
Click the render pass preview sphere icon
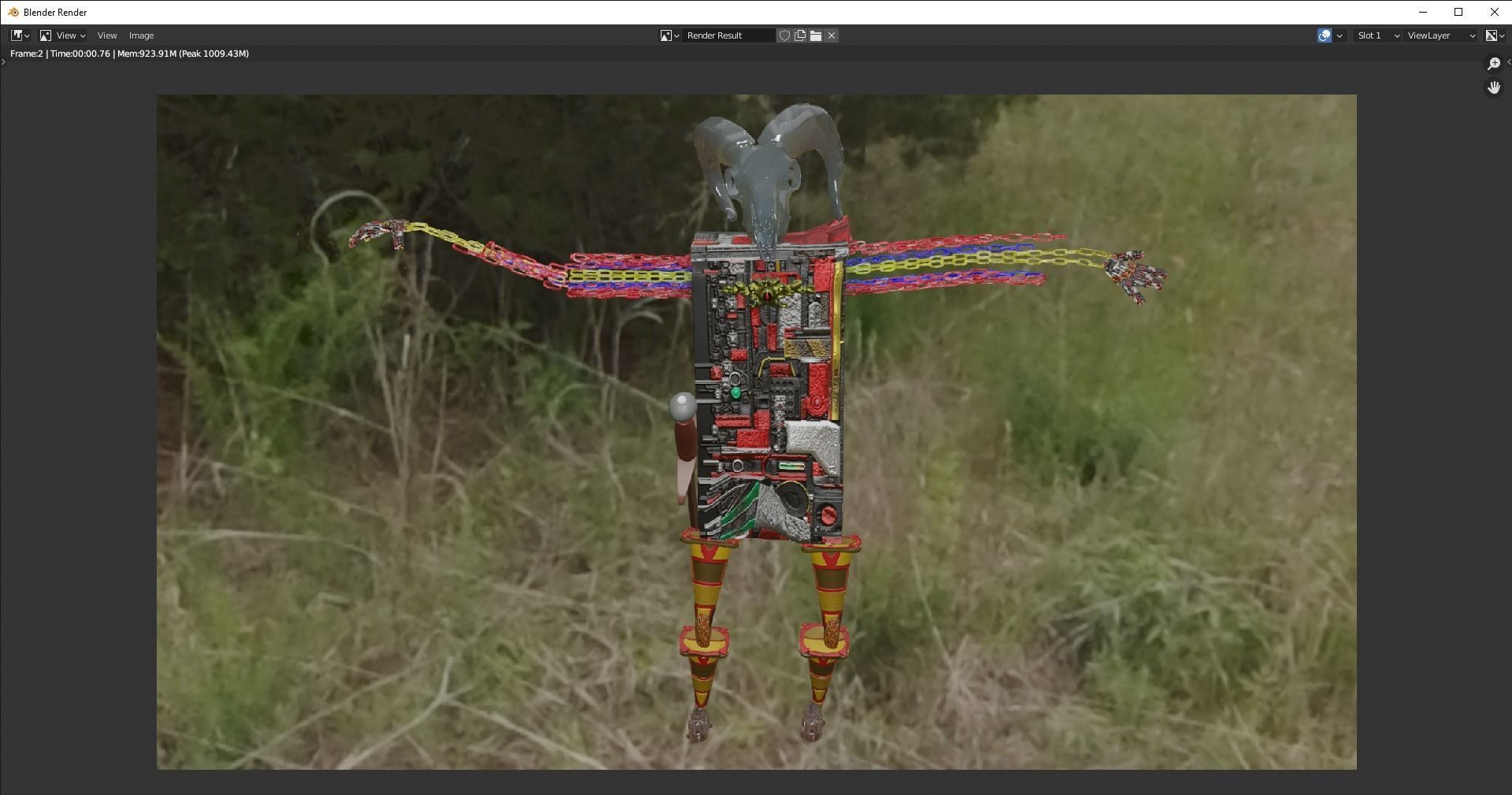(1324, 35)
